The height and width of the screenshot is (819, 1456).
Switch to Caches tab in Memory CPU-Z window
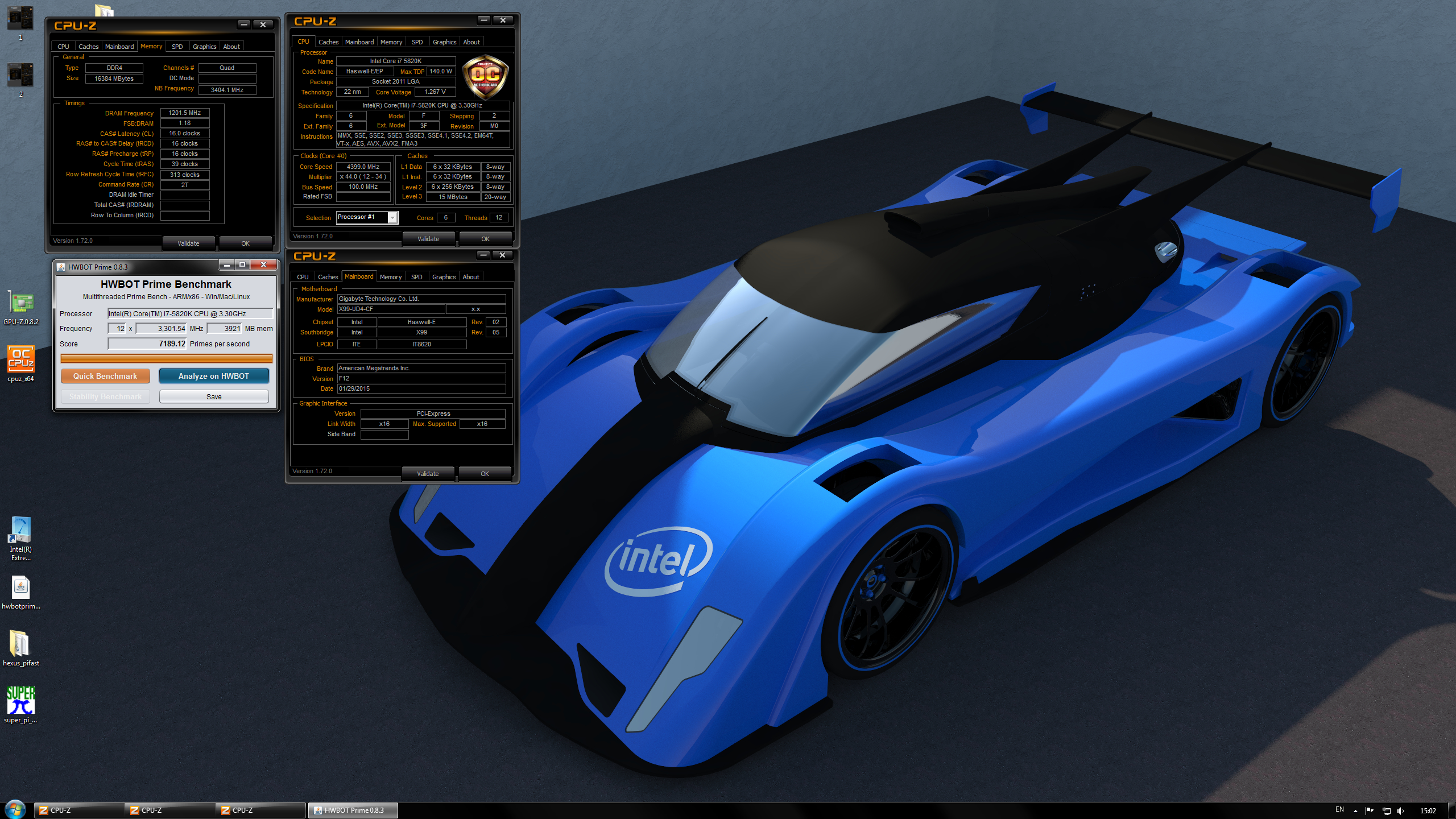coord(88,47)
